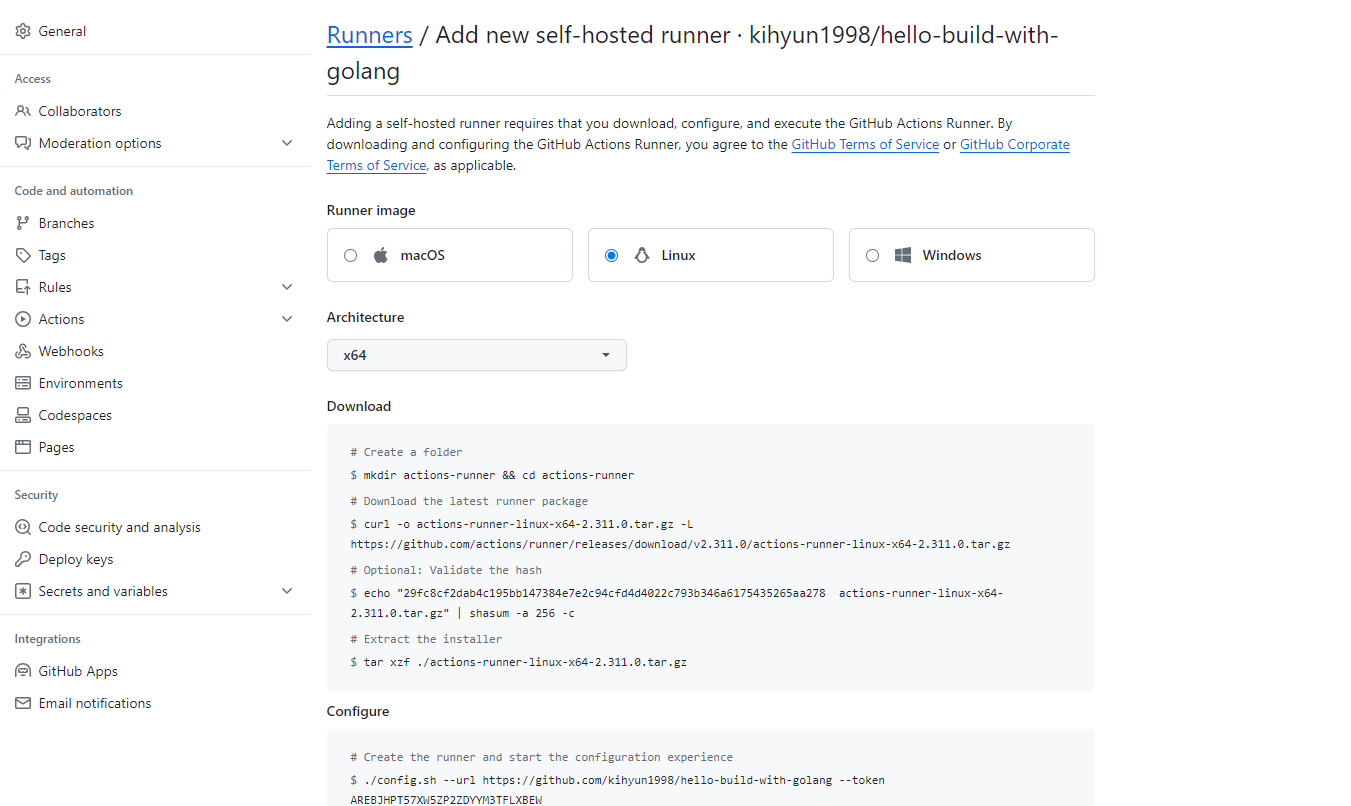Click the GitHub Apps hubot icon

pyautogui.click(x=23, y=671)
